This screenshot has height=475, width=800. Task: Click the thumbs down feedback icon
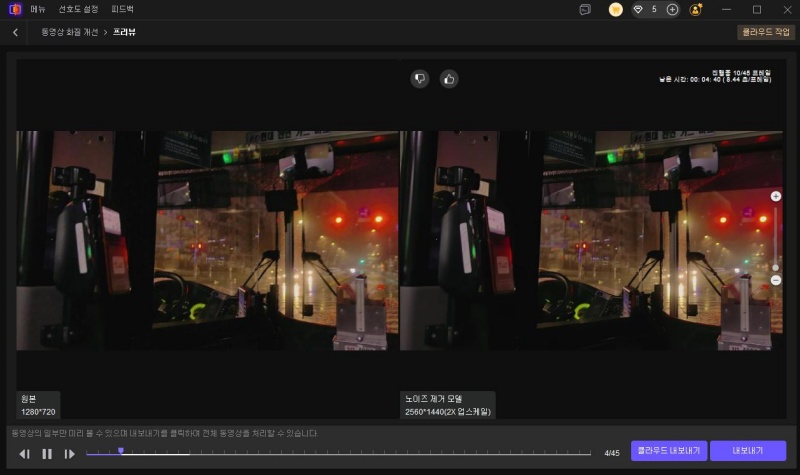[x=421, y=79]
